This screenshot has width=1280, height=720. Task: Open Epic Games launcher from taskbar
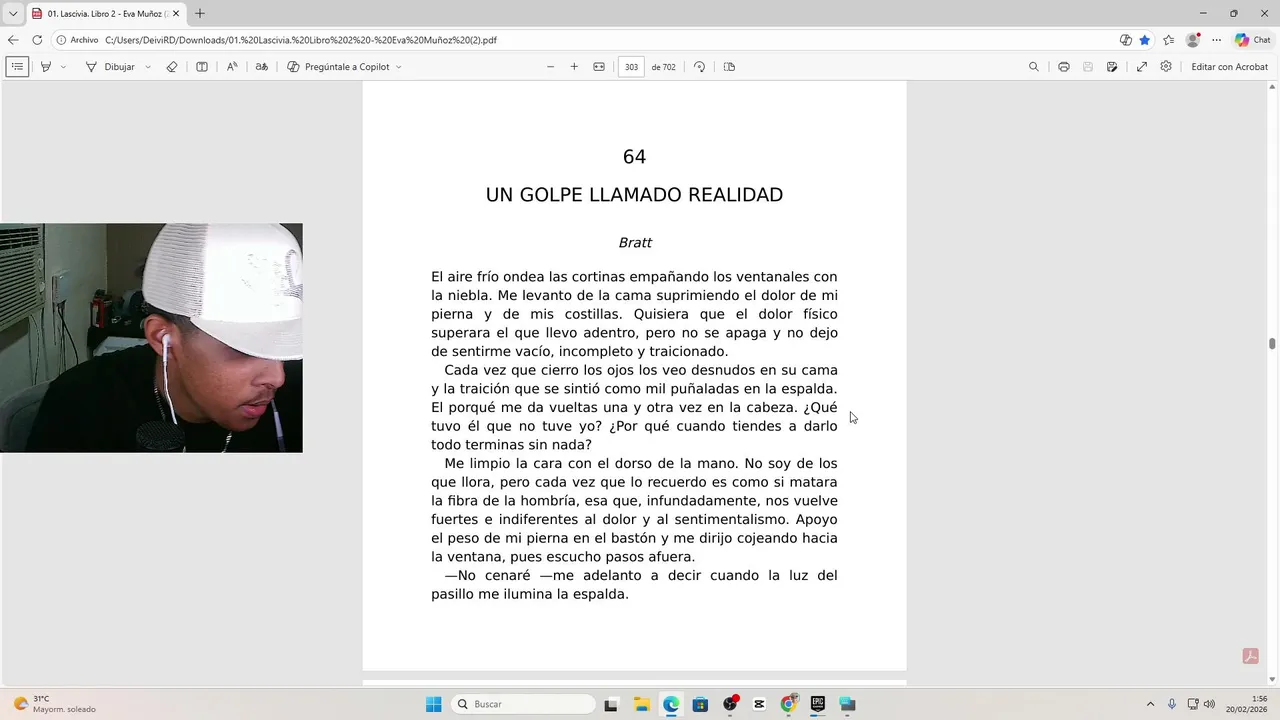pyautogui.click(x=818, y=704)
